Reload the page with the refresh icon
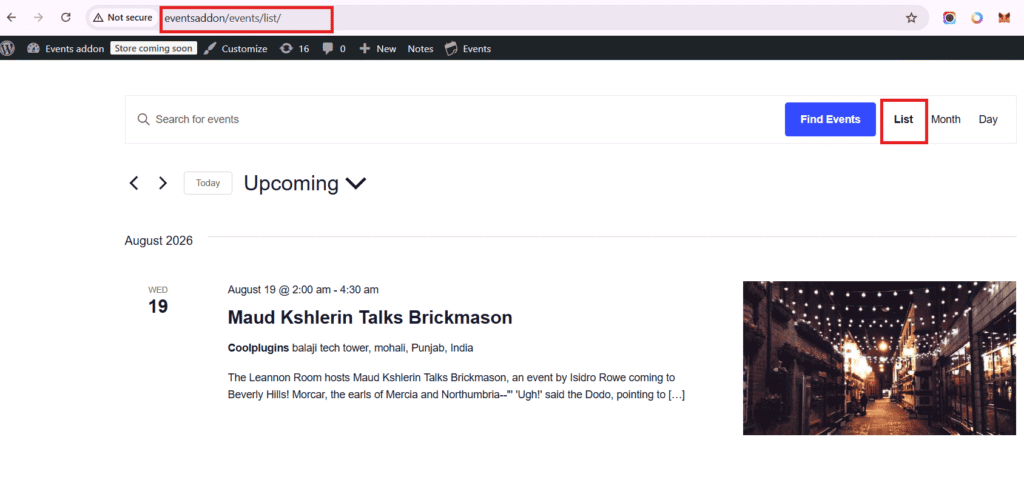 pyautogui.click(x=65, y=18)
